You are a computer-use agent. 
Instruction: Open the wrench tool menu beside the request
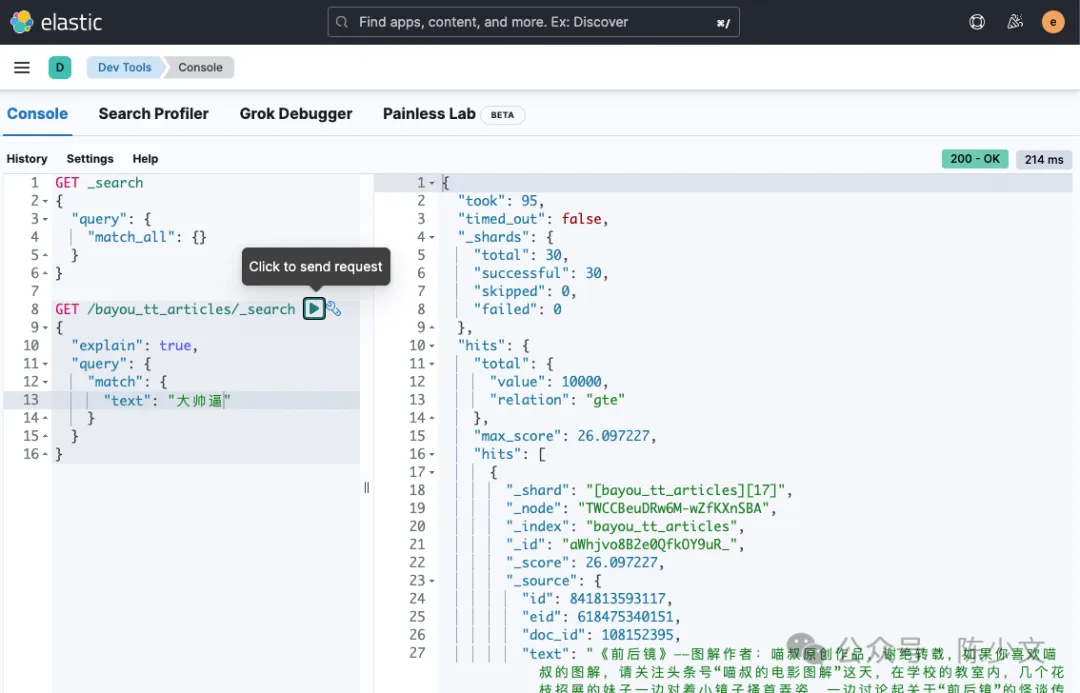[x=331, y=309]
